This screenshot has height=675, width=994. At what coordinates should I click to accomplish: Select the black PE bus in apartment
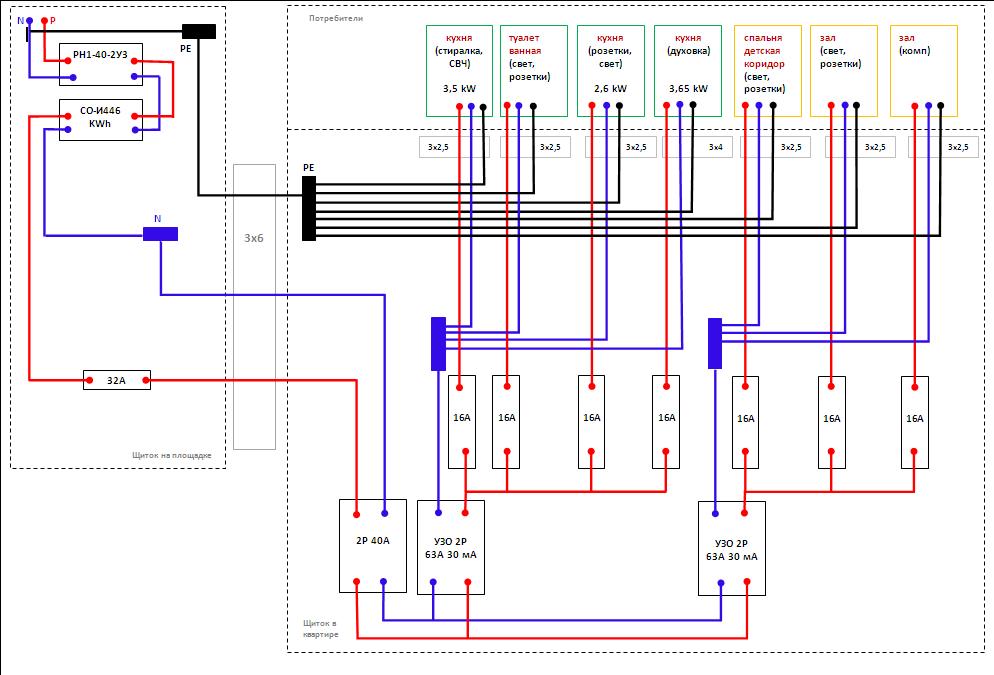click(309, 209)
